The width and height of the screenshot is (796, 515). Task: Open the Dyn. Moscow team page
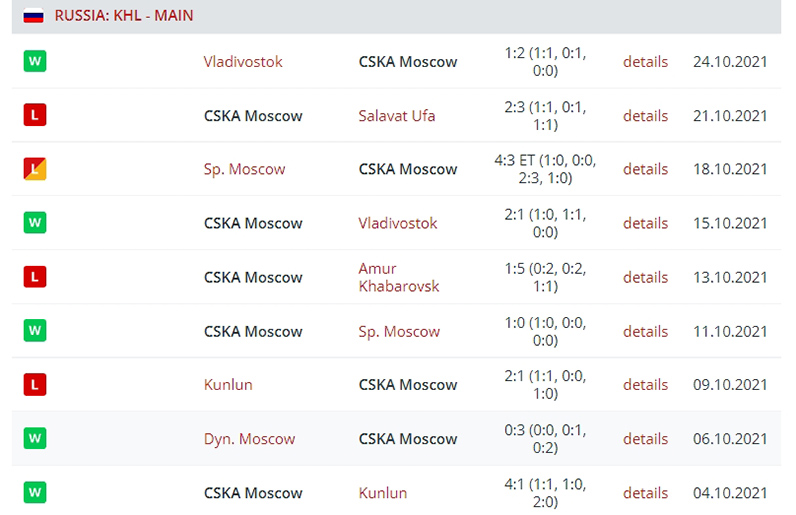tap(249, 439)
